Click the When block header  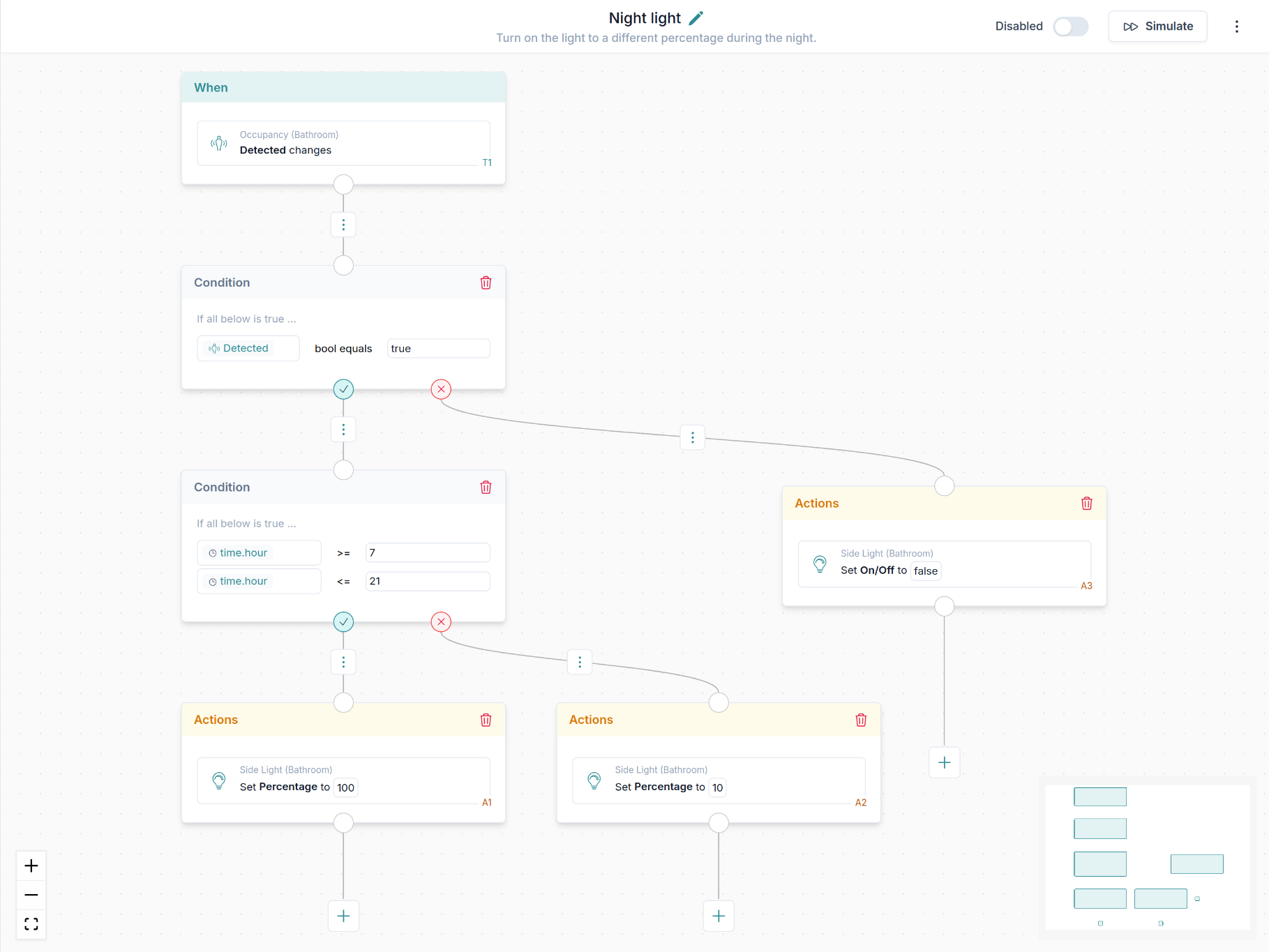click(x=343, y=87)
